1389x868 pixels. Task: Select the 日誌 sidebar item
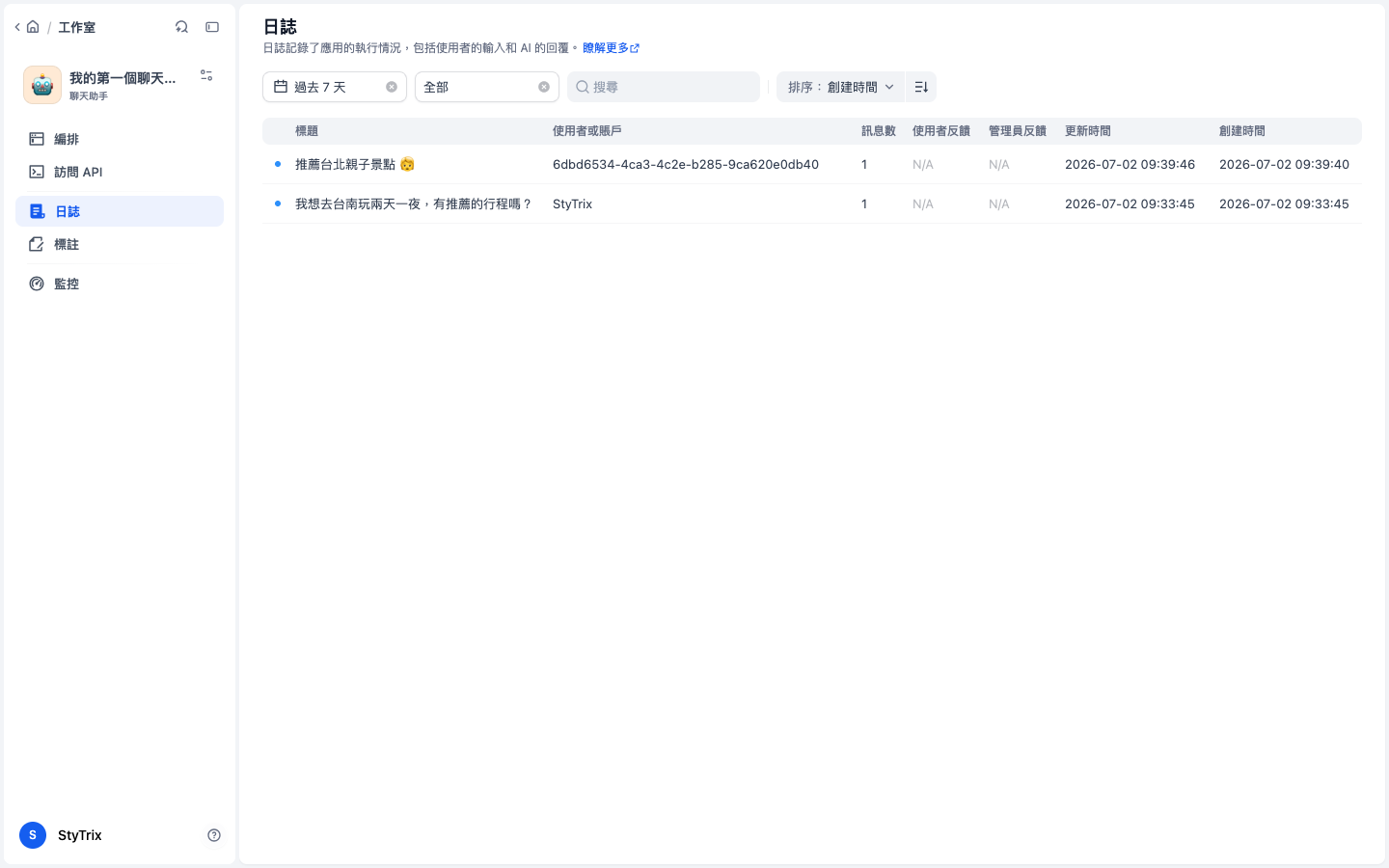pos(120,211)
